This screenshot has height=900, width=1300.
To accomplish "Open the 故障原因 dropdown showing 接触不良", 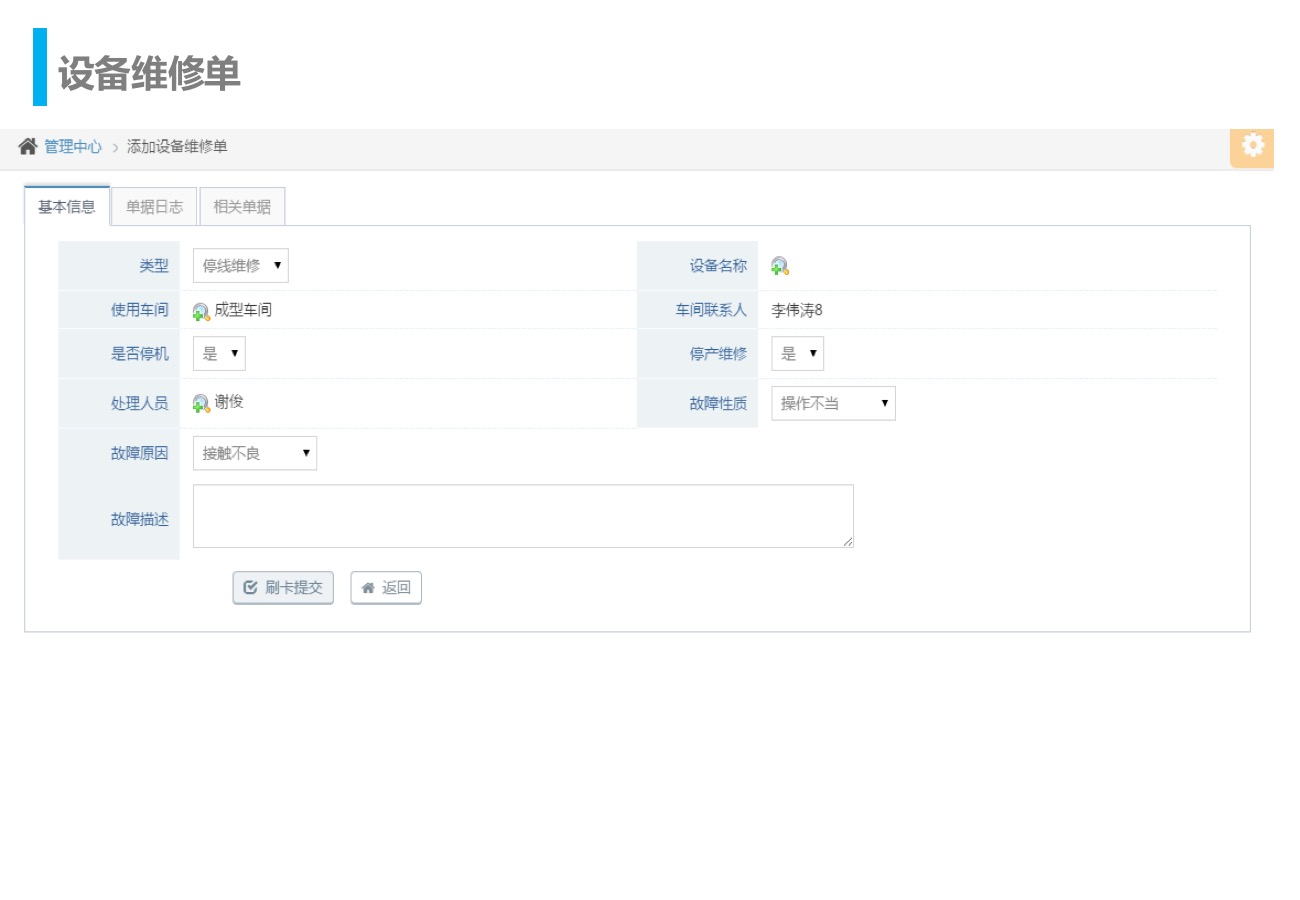I will click(x=254, y=454).
